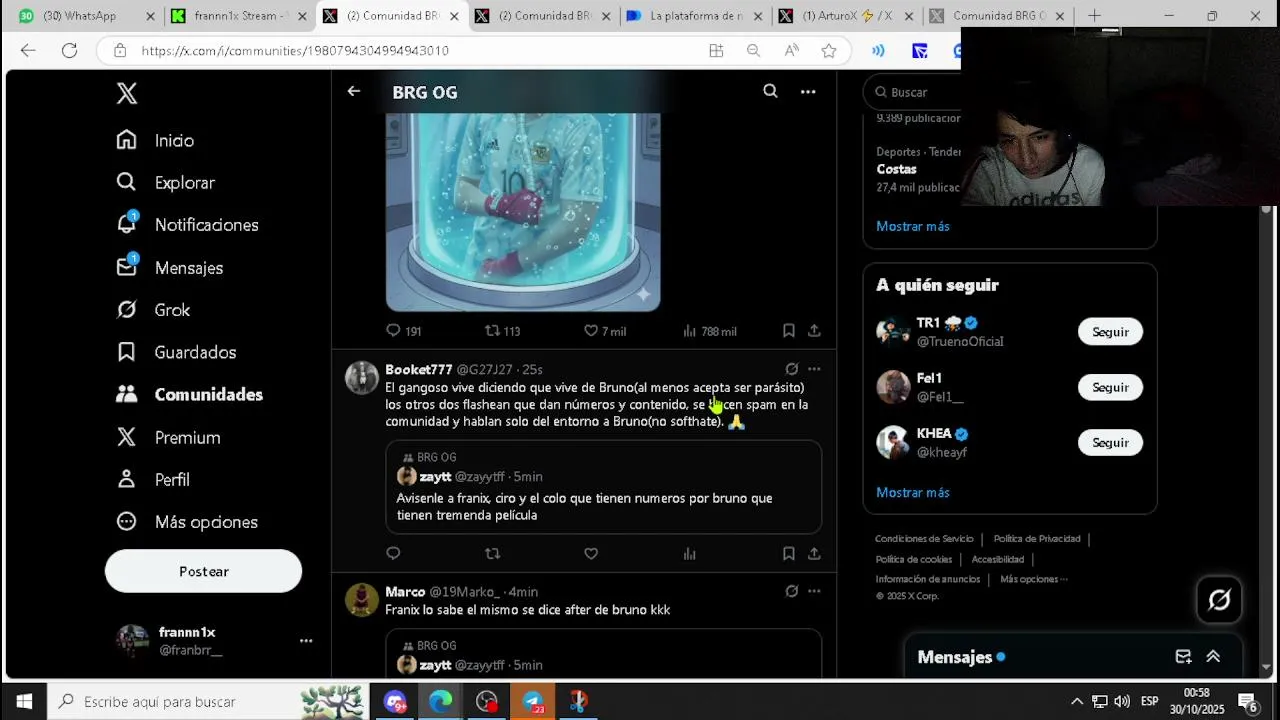Expand the Mensajes drawer
This screenshot has width=1280, height=720.
tap(1213, 657)
